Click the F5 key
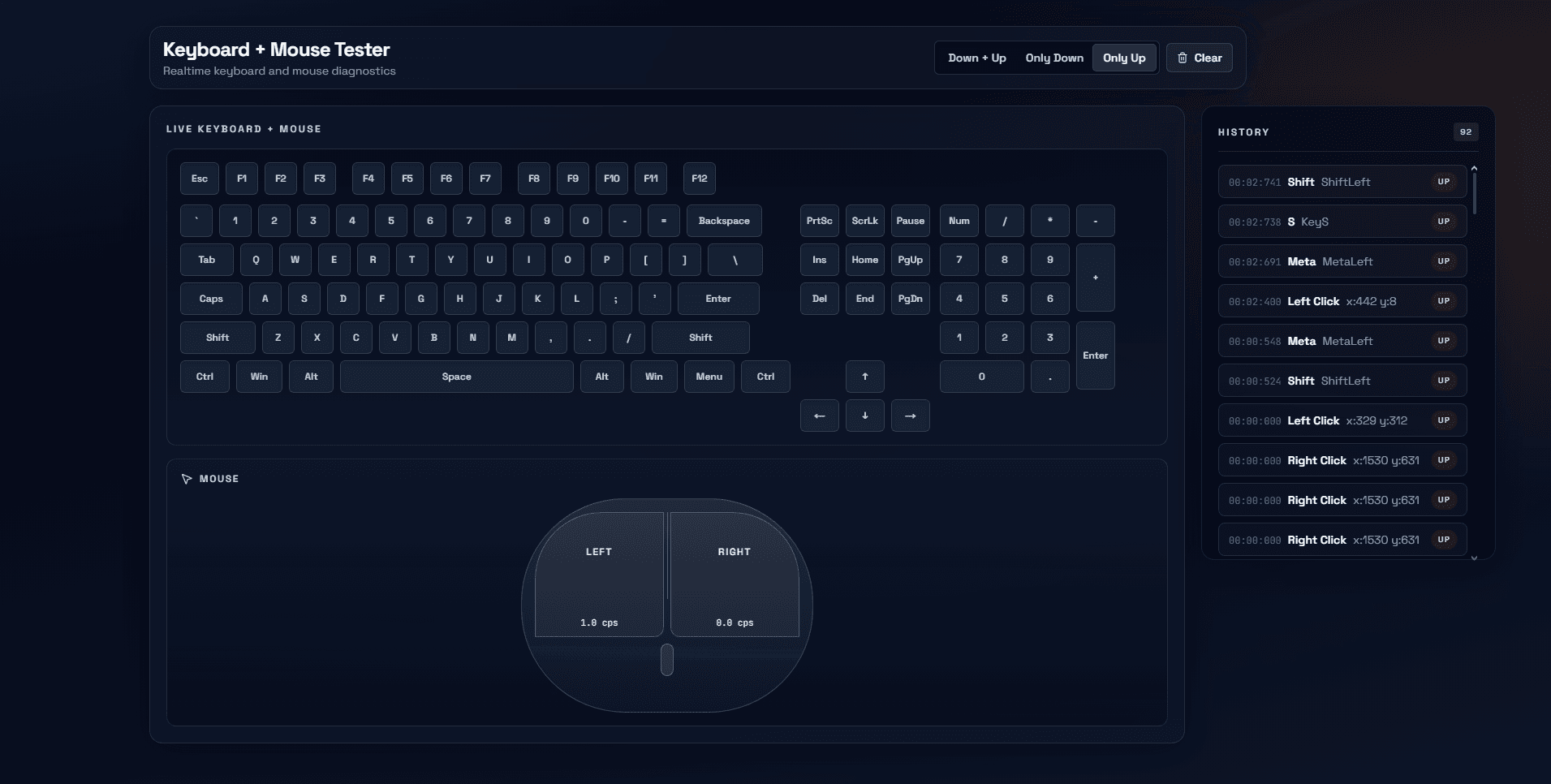1551x784 pixels. pyautogui.click(x=407, y=179)
